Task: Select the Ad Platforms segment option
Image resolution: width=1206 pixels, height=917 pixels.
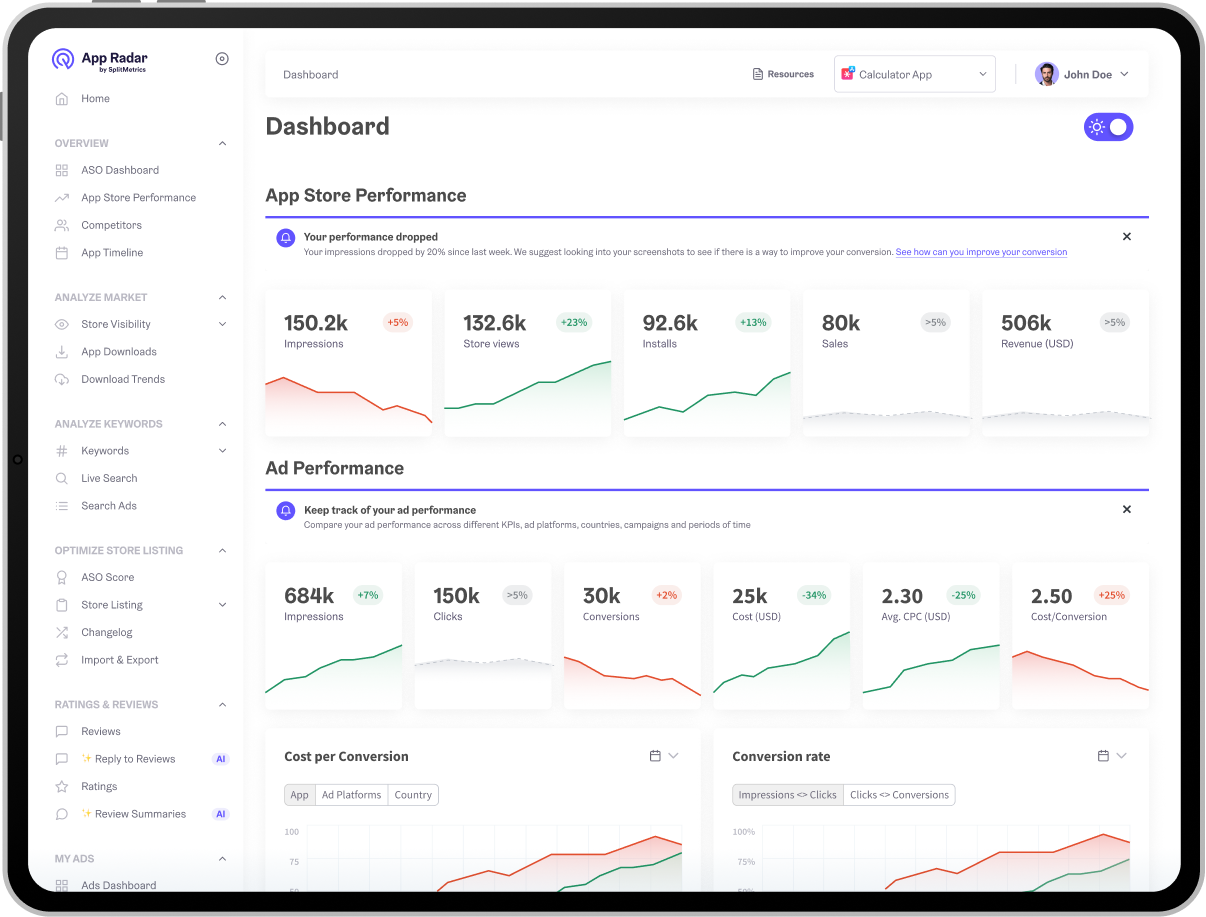Action: 351,795
